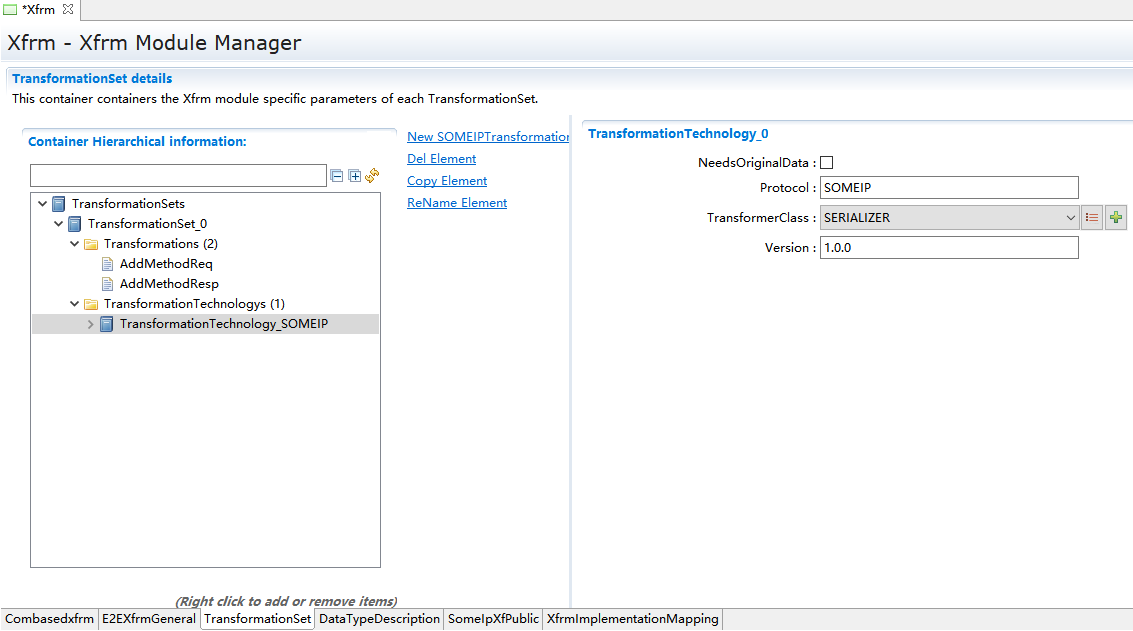The width and height of the screenshot is (1133, 631).
Task: Collapse the TransformationSet_0 node
Action: click(x=59, y=224)
